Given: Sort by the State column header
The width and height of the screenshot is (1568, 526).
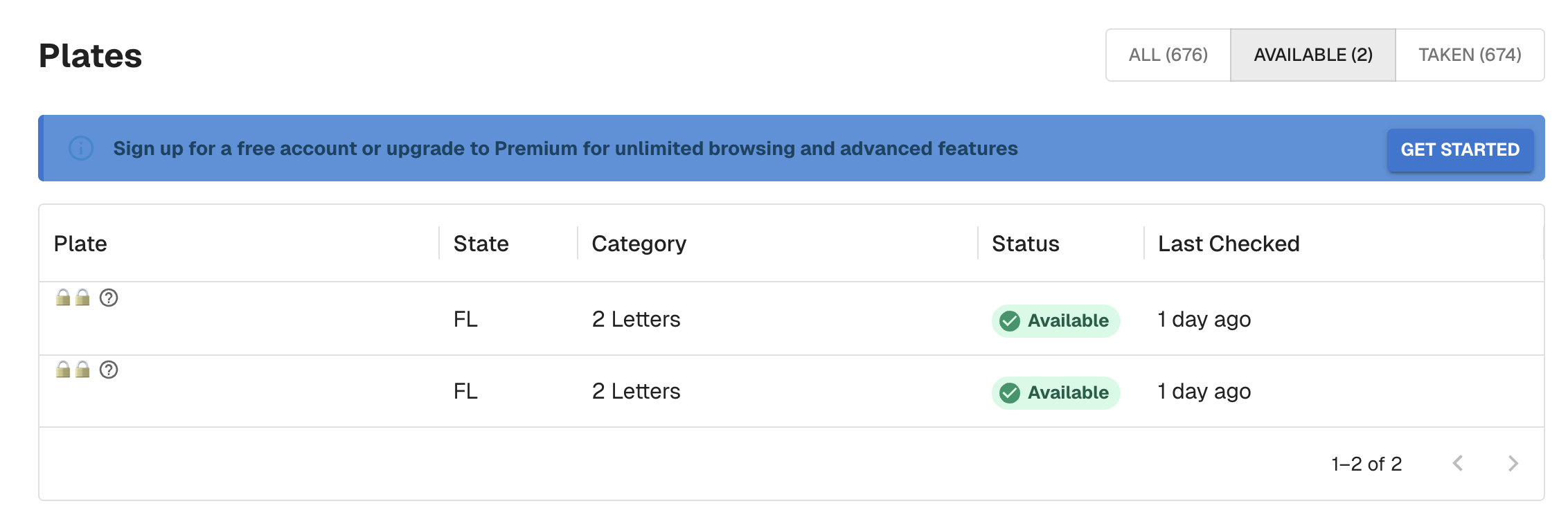Looking at the screenshot, I should coord(481,244).
